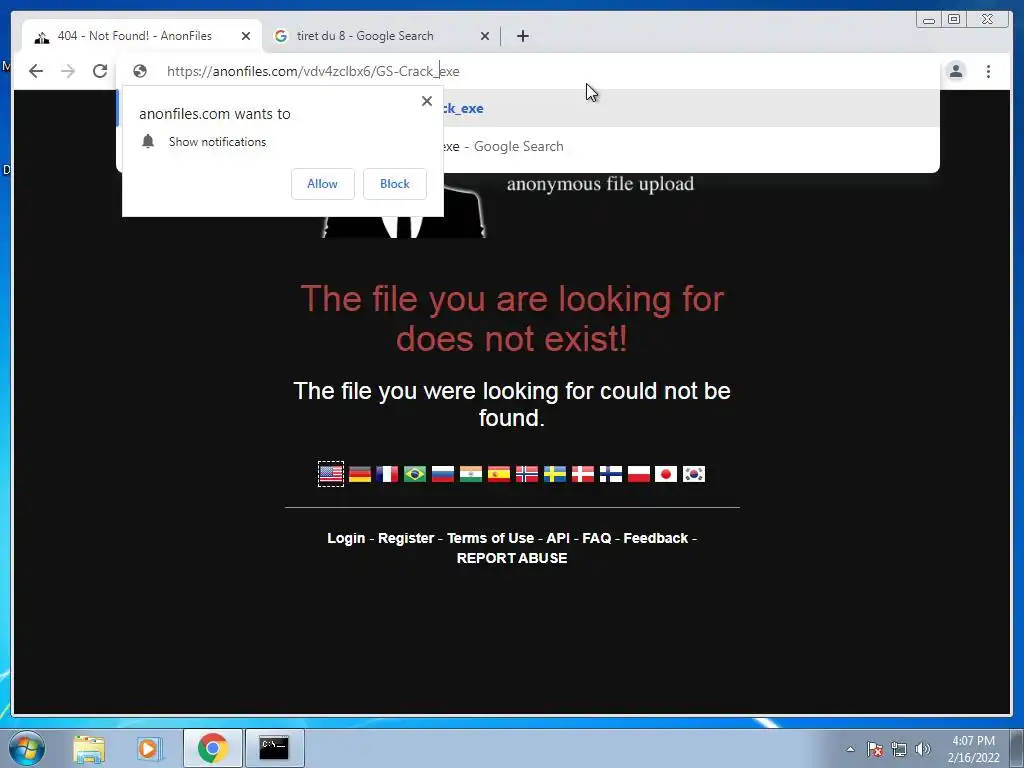The image size is (1024, 768).
Task: Close the tiret du 8 Google tab
Action: 485,36
